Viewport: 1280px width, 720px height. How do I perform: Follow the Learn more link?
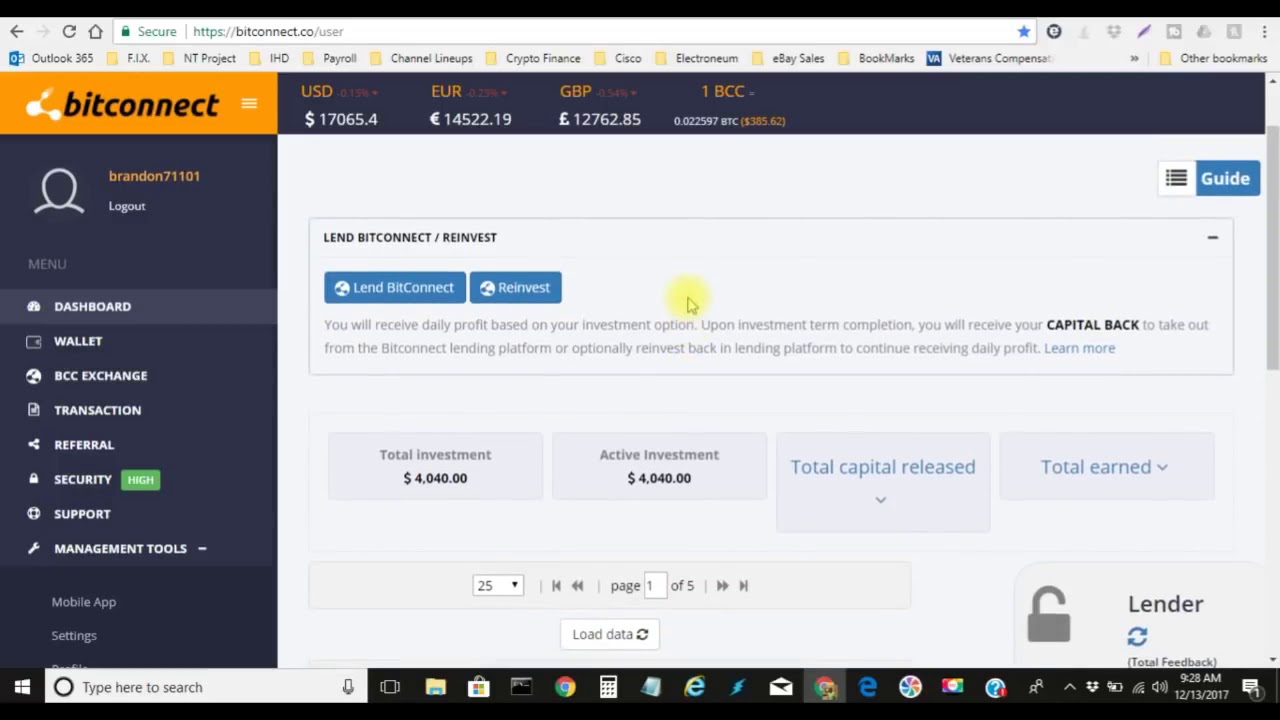pyautogui.click(x=1079, y=348)
